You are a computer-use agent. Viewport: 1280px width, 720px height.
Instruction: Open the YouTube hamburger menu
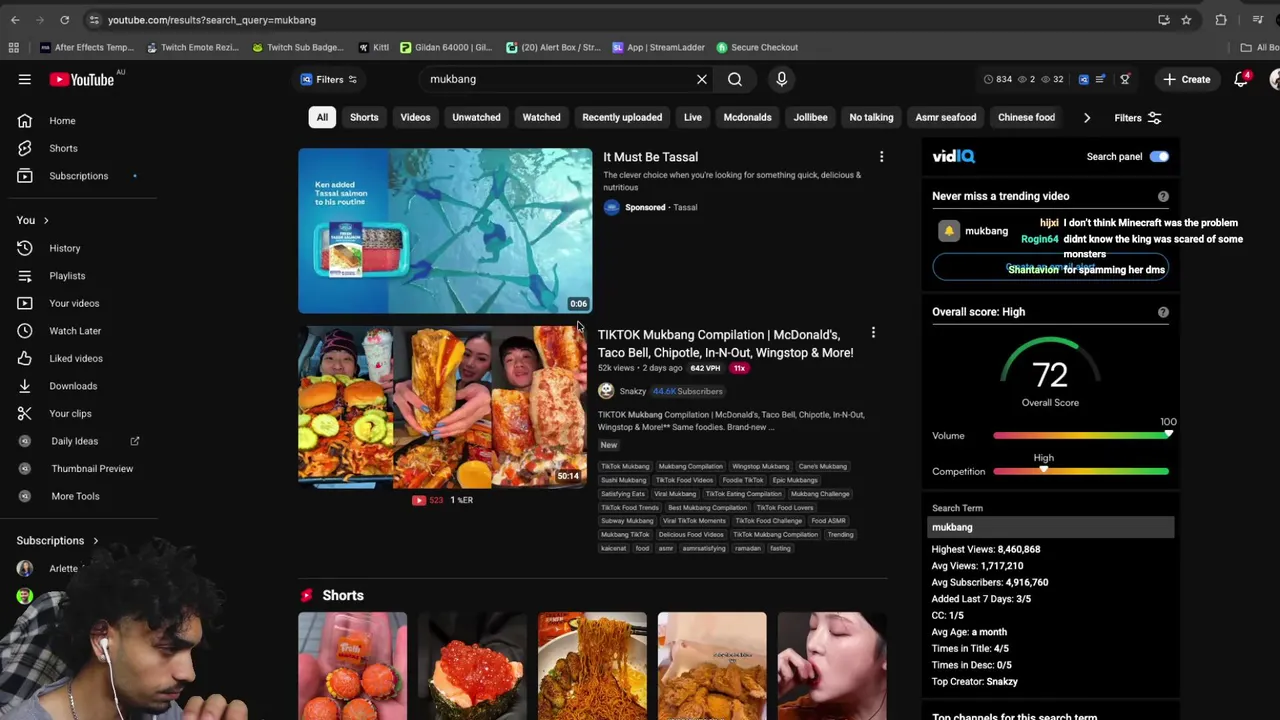pos(24,79)
